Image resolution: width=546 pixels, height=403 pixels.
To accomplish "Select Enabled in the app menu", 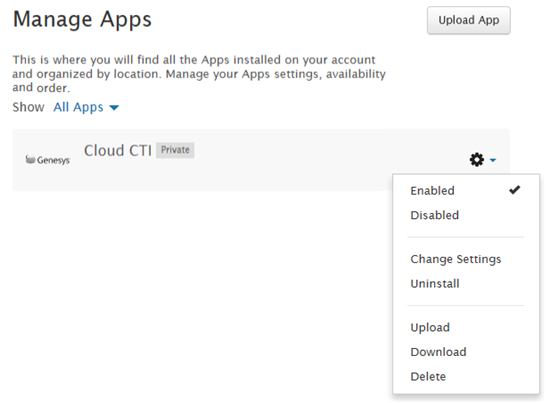I will click(432, 191).
